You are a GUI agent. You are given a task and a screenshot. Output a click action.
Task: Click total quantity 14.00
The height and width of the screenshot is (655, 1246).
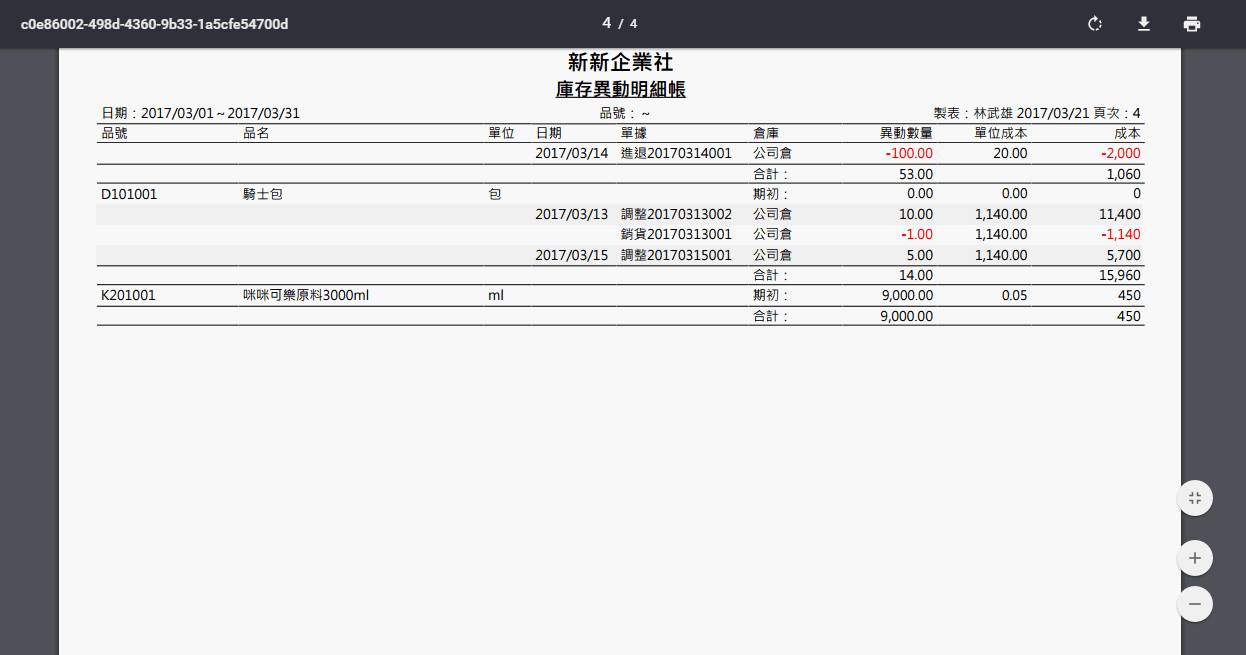pyautogui.click(x=916, y=276)
